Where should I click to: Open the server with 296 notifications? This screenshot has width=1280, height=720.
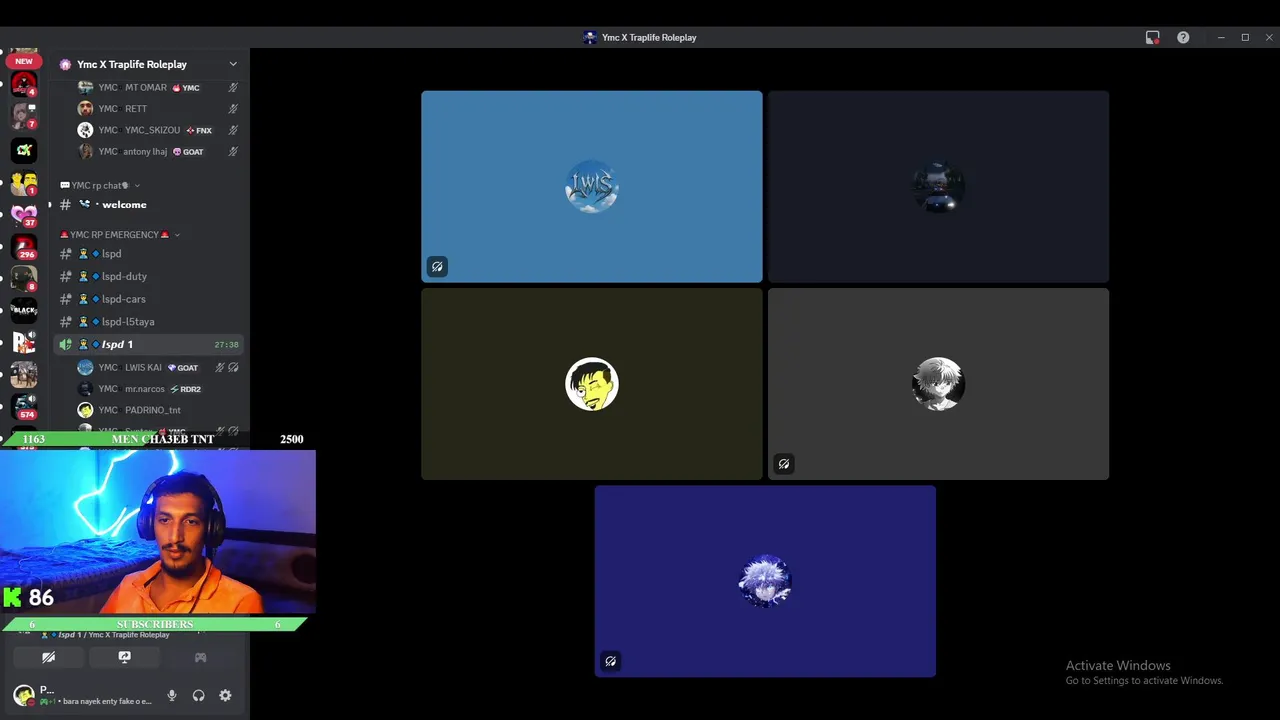24,246
